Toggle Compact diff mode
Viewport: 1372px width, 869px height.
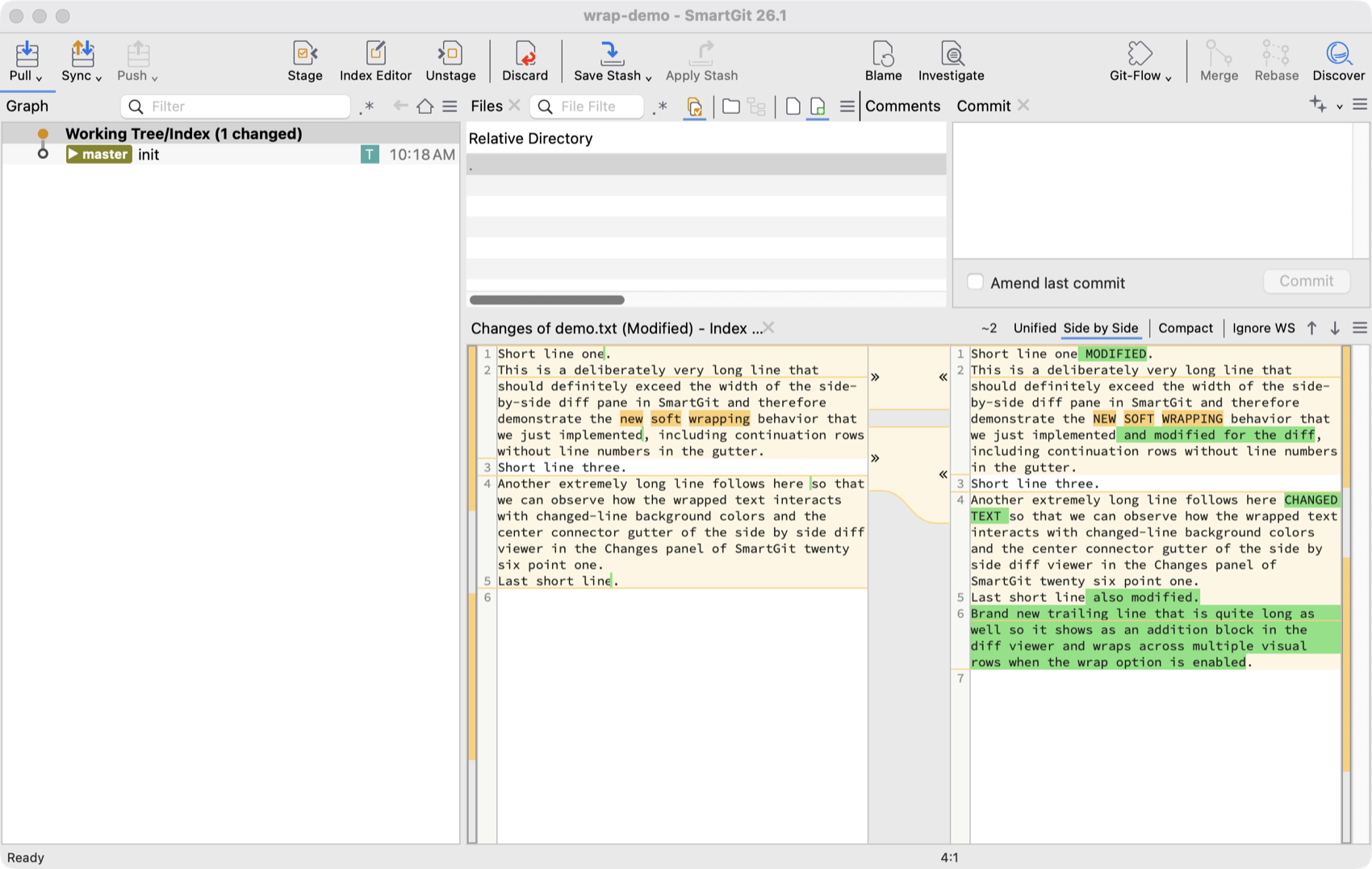pos(1186,328)
